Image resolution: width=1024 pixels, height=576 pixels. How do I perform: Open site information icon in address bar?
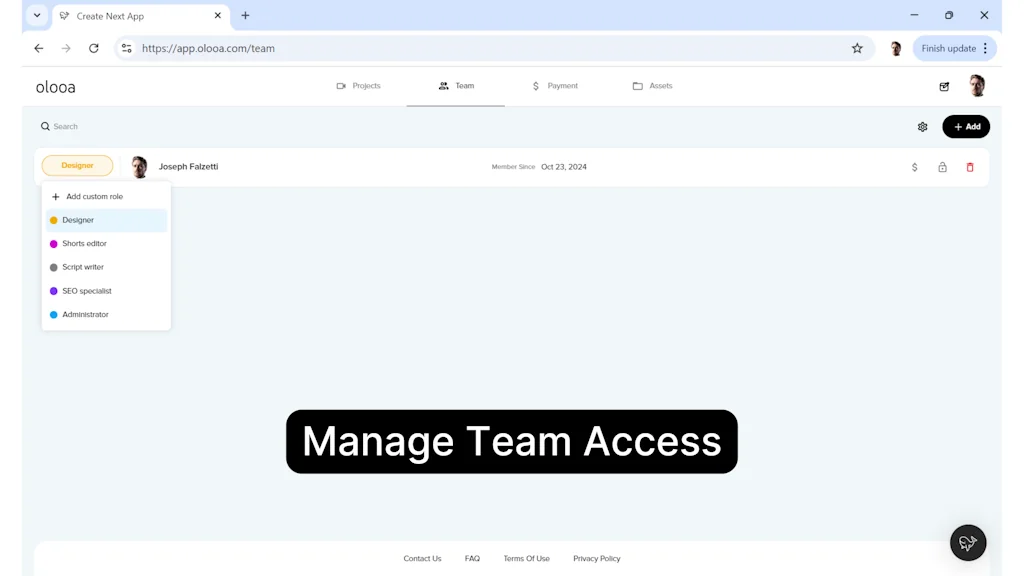pos(126,48)
